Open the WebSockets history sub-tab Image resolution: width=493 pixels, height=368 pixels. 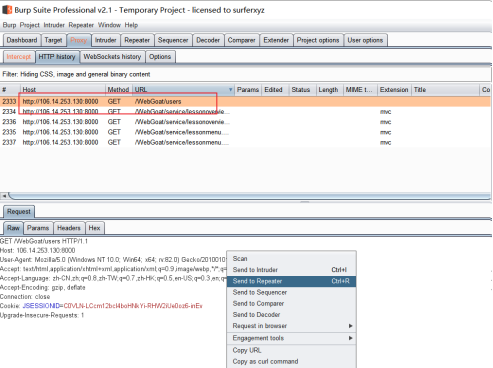point(112,57)
